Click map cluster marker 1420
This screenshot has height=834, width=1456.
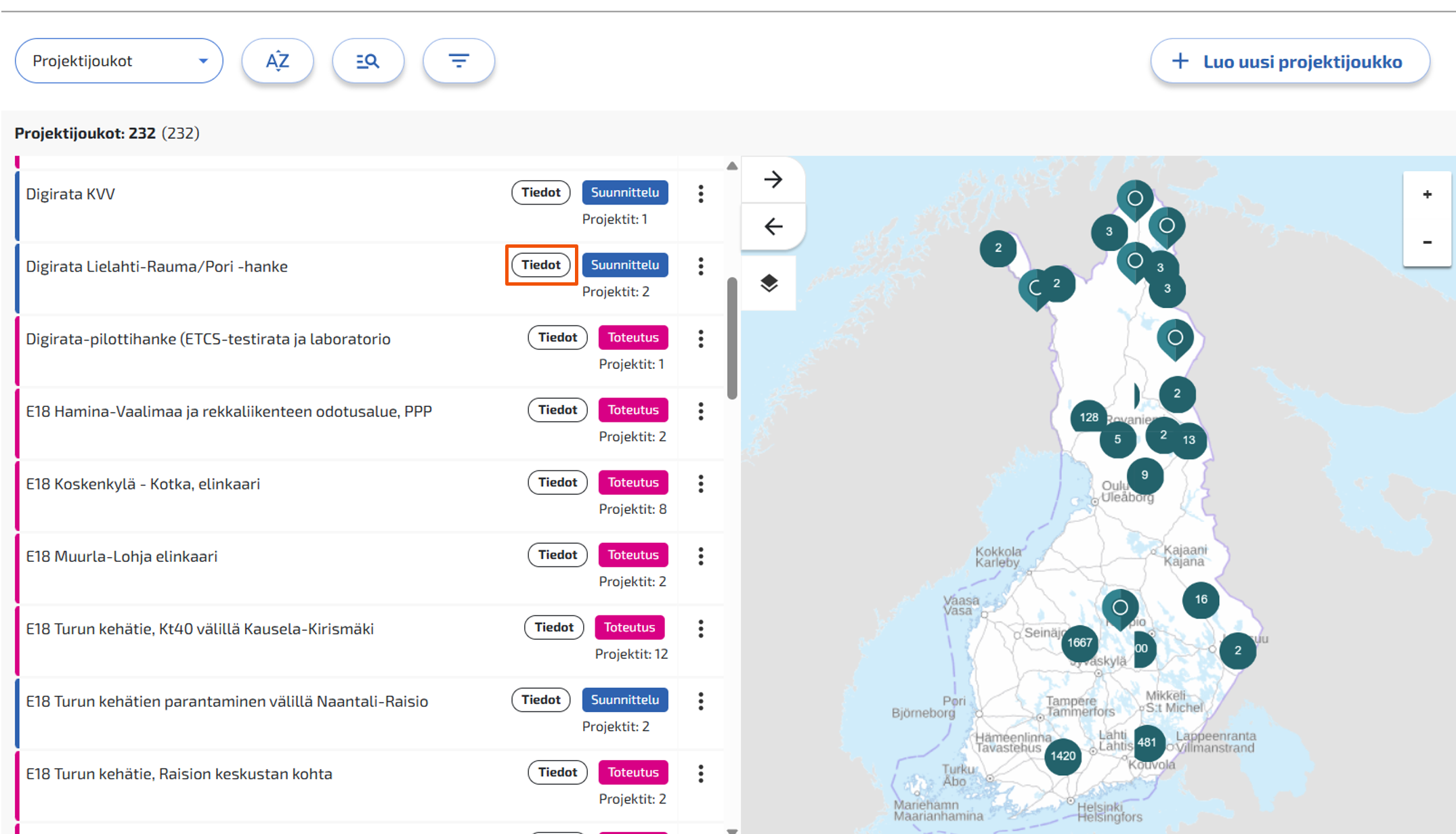click(1063, 756)
